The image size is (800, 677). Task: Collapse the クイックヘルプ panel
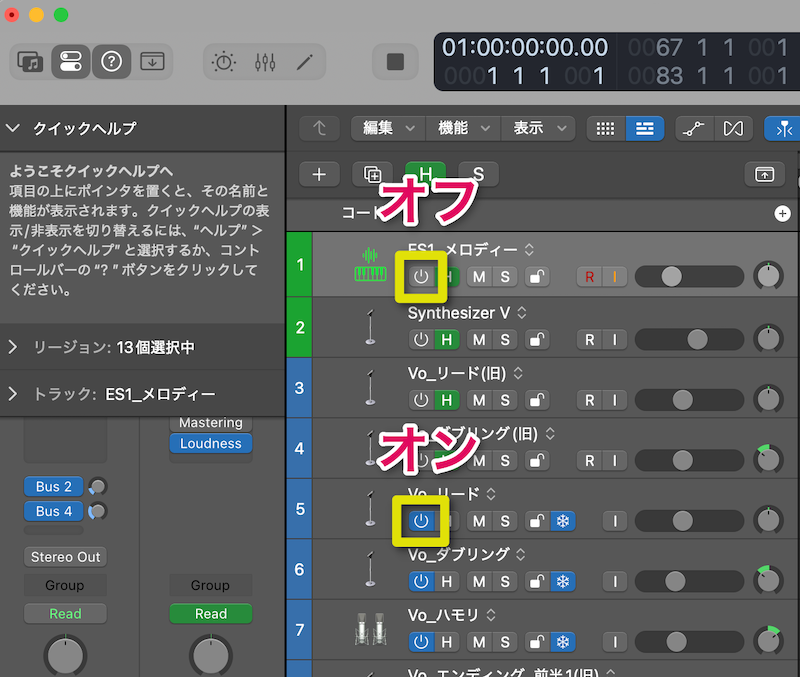[14, 128]
